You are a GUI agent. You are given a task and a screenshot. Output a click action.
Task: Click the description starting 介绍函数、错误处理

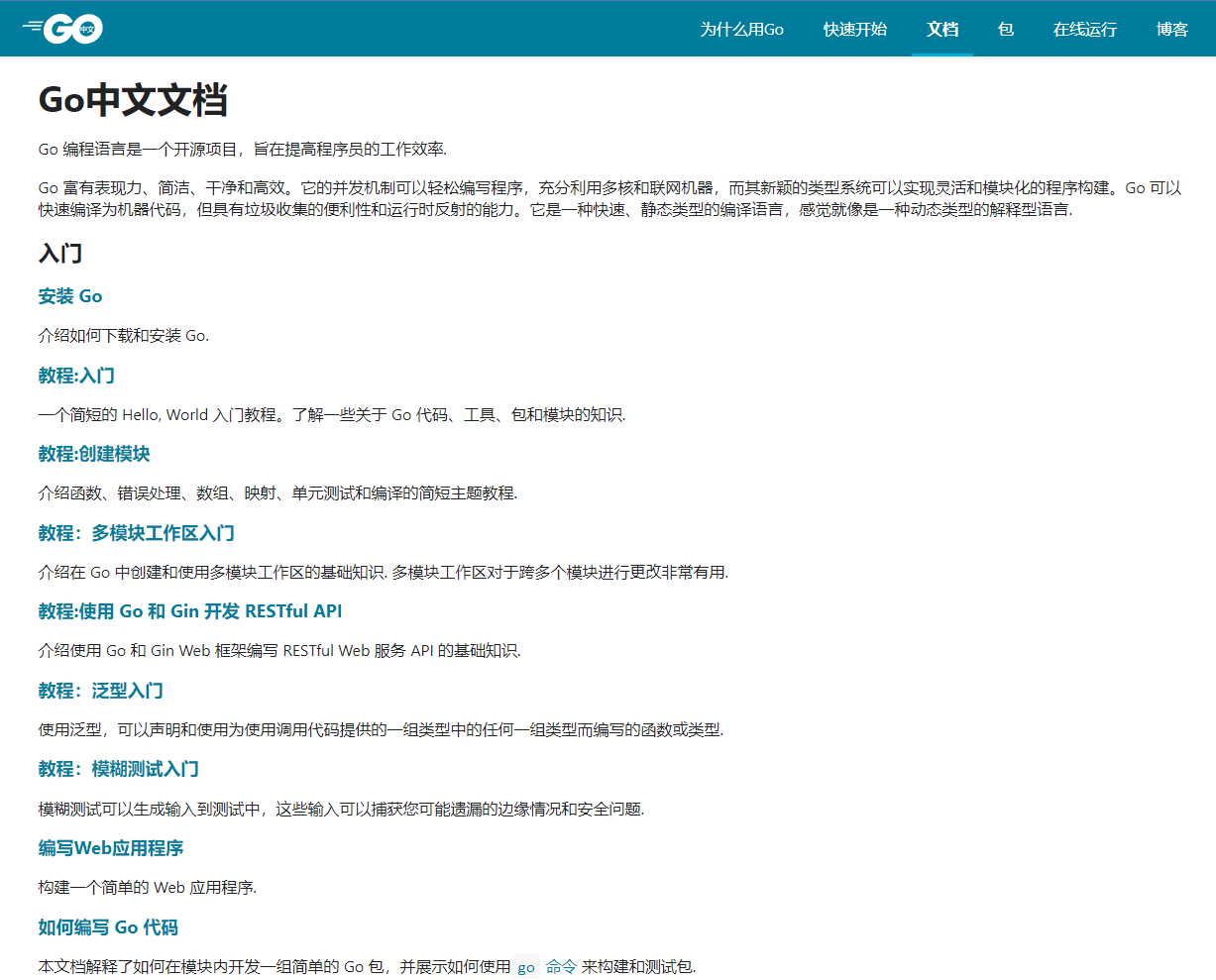click(277, 493)
